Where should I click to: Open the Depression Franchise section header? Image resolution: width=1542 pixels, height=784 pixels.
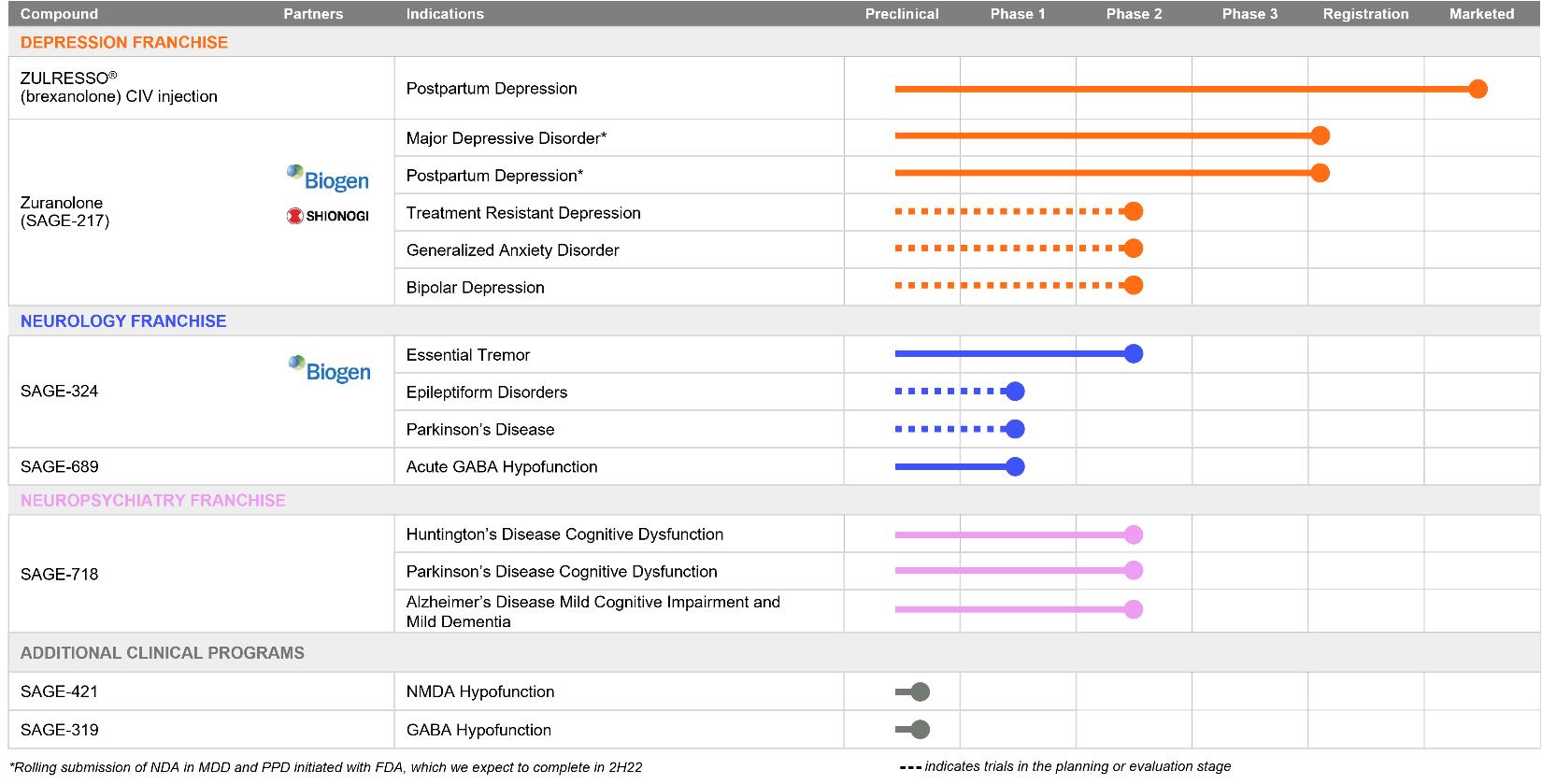pos(124,42)
